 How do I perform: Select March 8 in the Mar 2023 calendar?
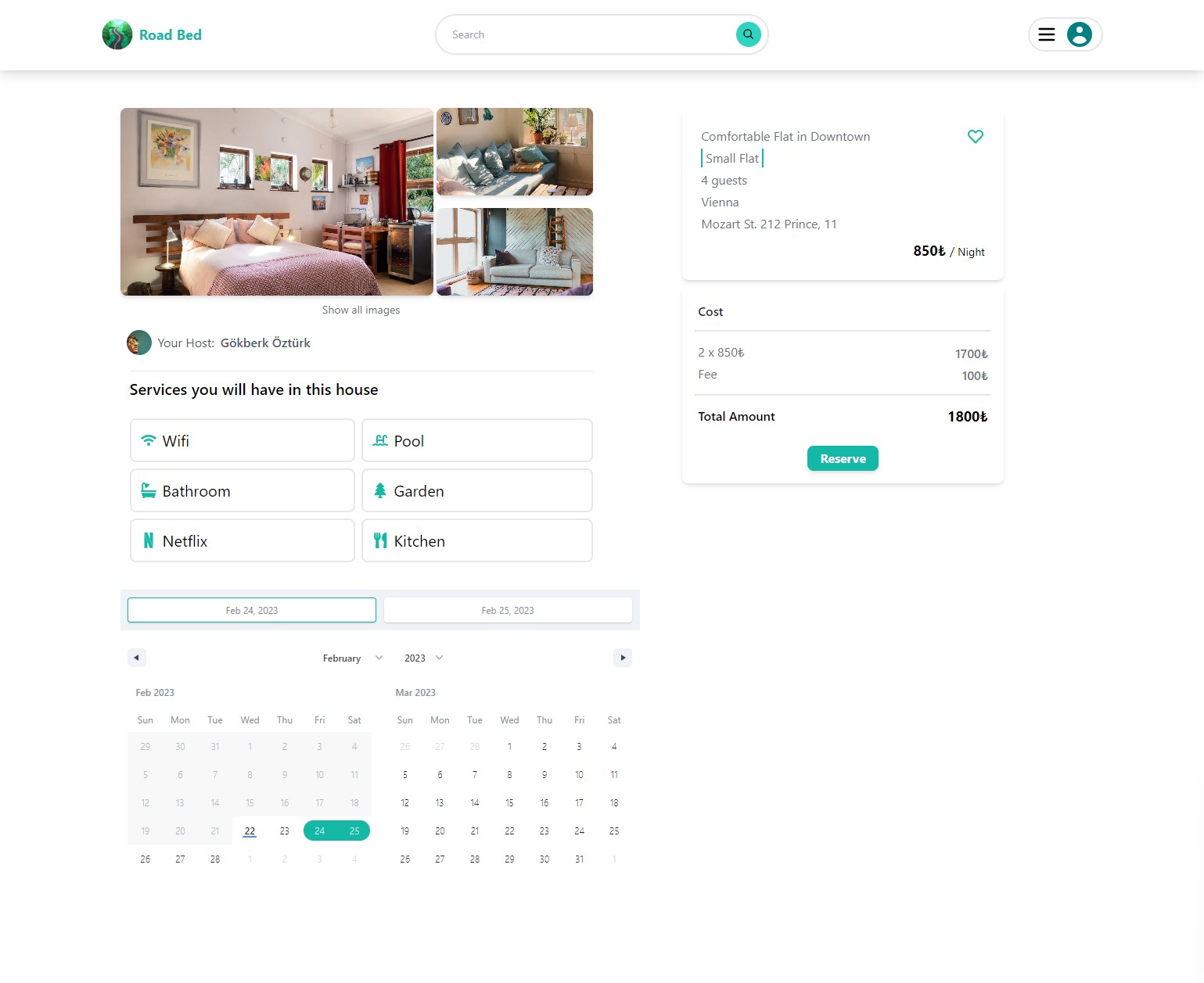(x=509, y=774)
